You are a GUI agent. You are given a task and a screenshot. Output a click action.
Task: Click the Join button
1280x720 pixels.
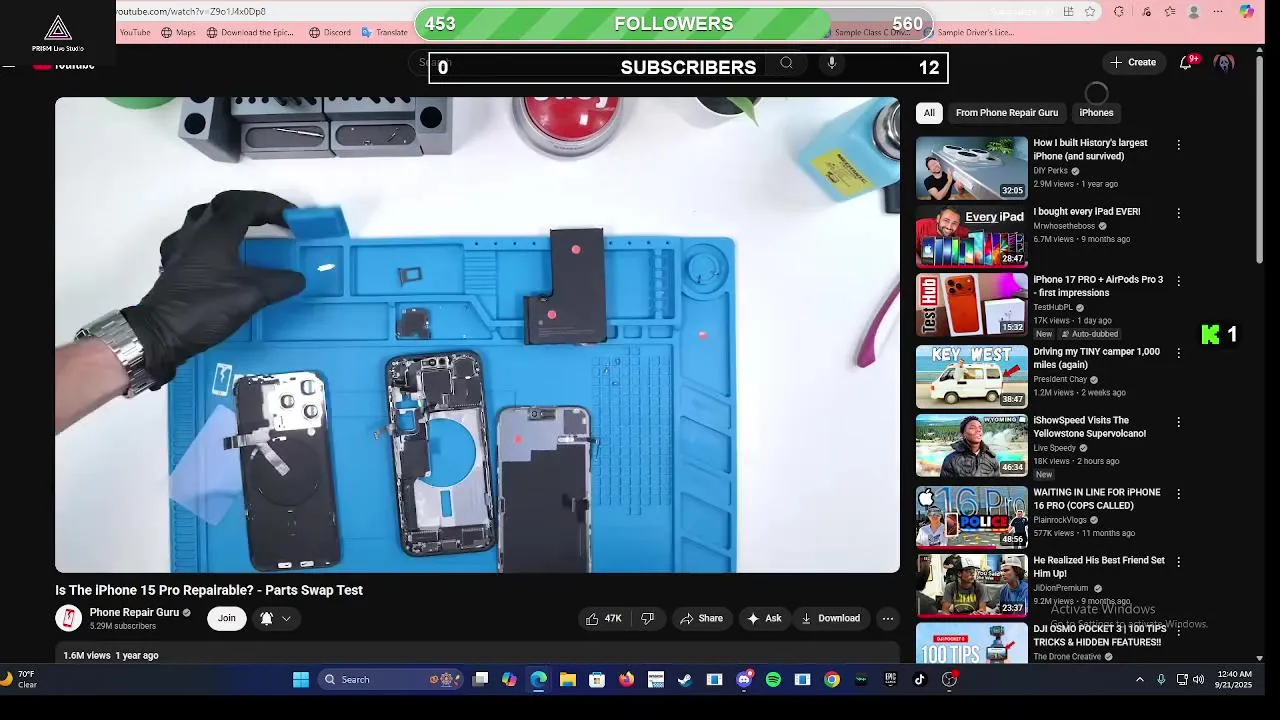(x=227, y=618)
